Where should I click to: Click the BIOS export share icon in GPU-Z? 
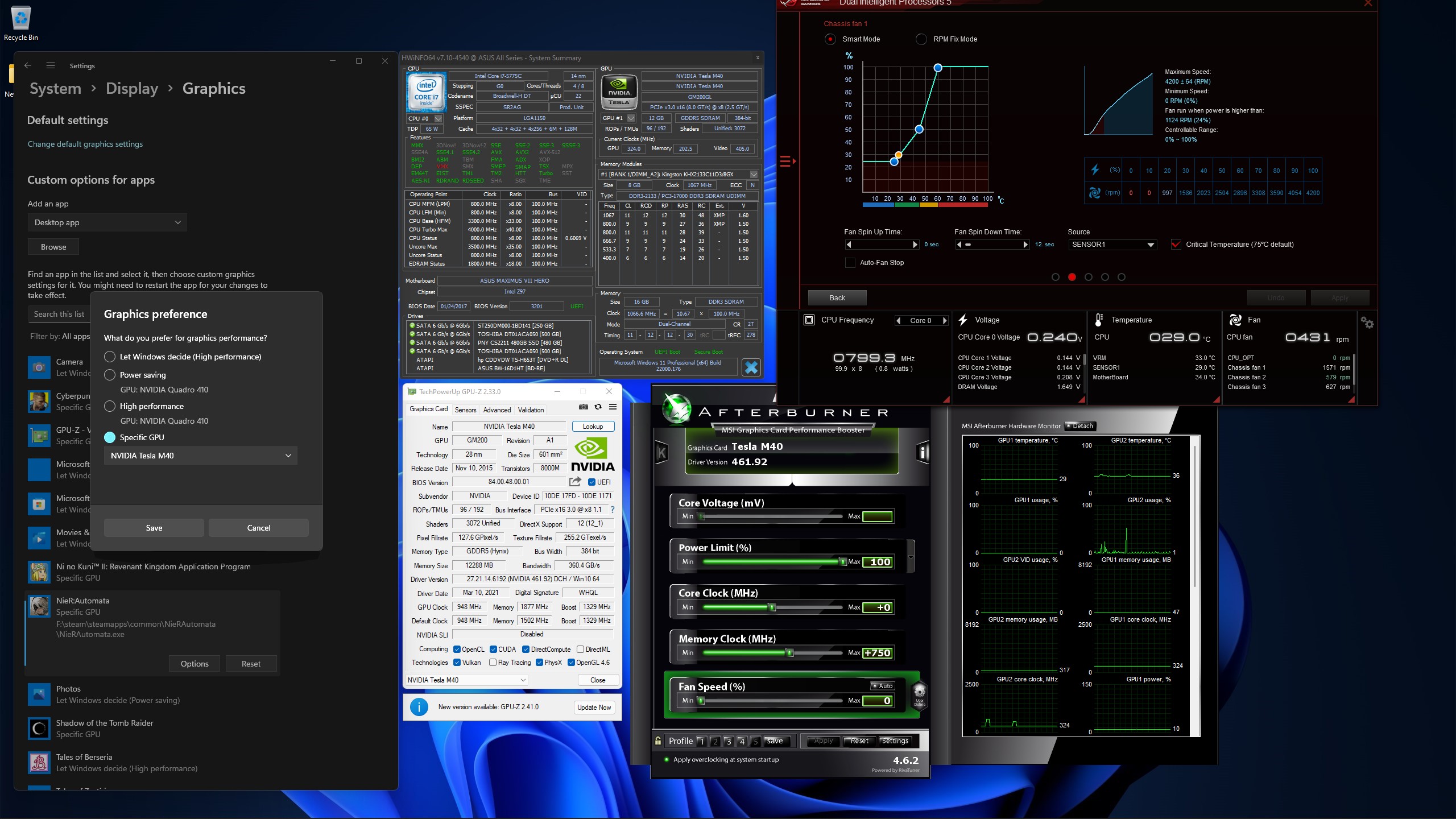pos(575,482)
